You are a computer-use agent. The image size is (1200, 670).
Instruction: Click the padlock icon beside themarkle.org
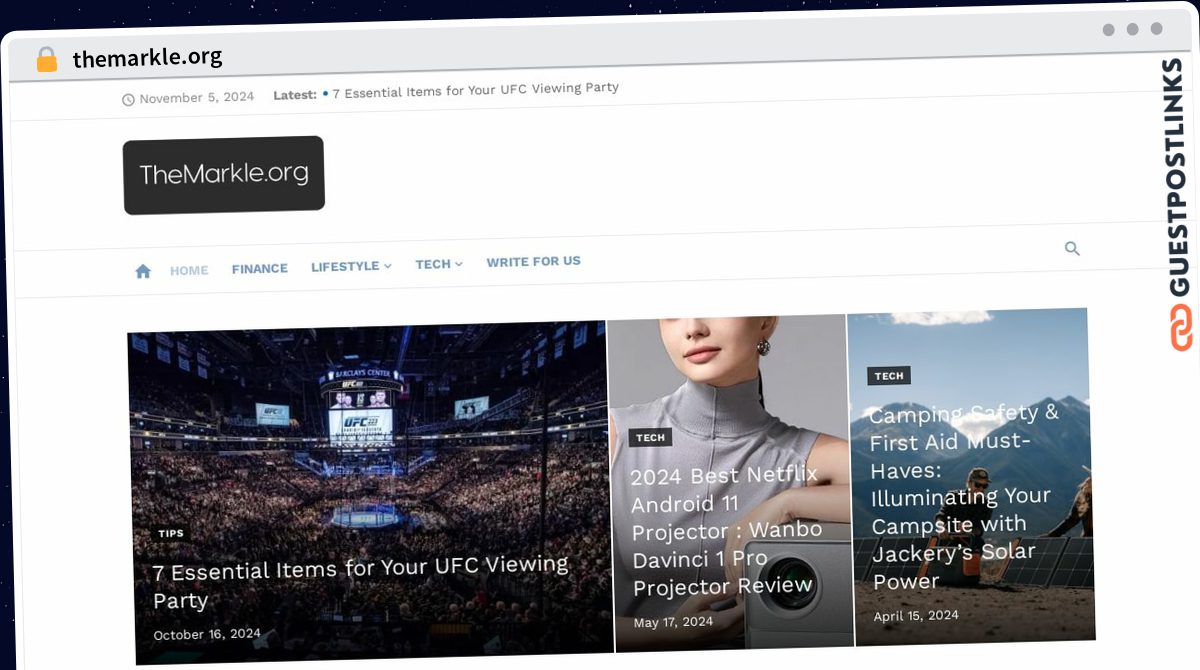click(47, 59)
